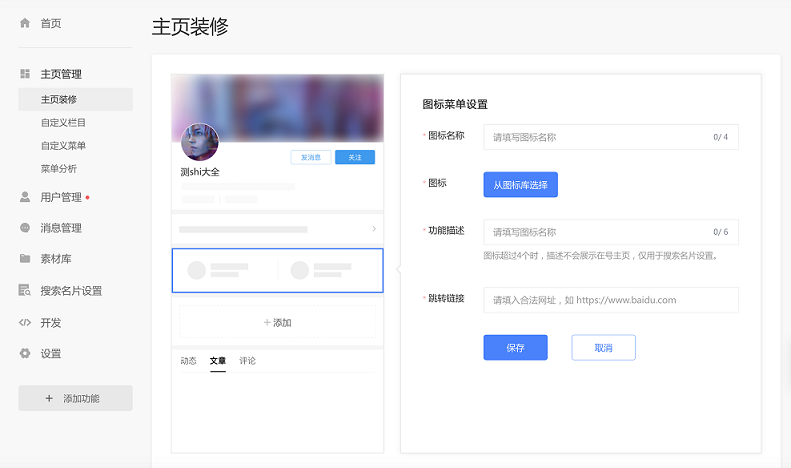Go to 自定义菜单 submenu item
This screenshot has height=468, width=791.
[63, 145]
